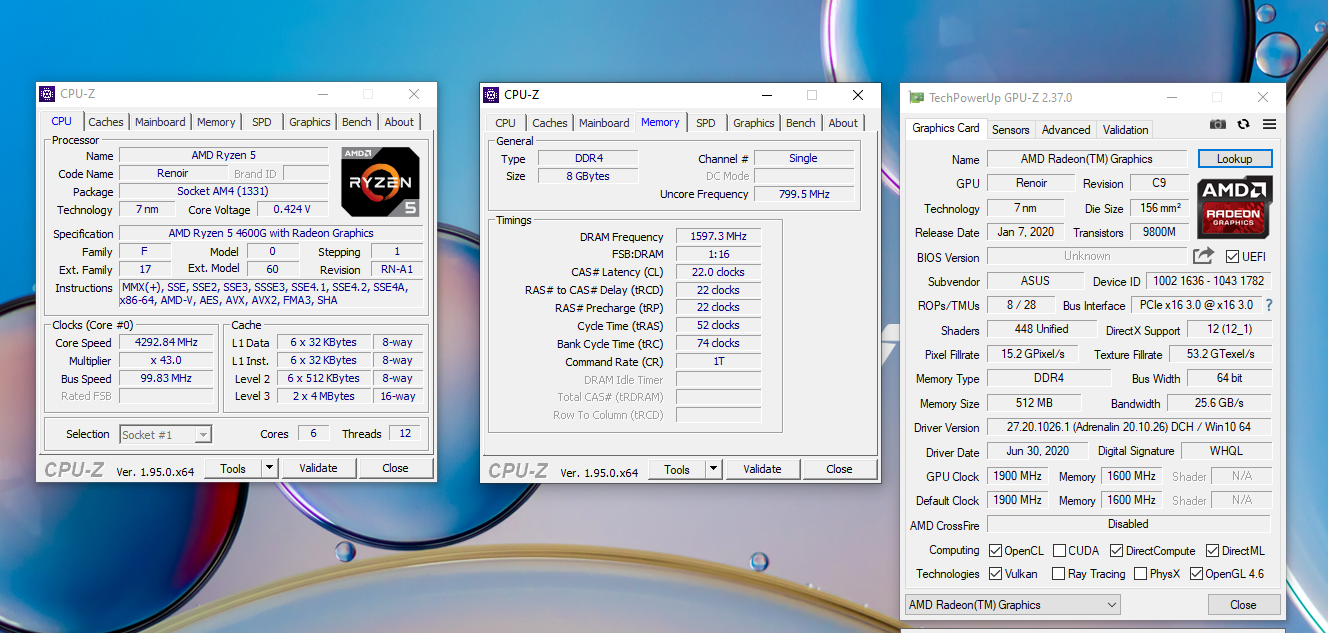Image resolution: width=1328 pixels, height=633 pixels.
Task: Toggle the Ray Tracing checkbox
Action: click(x=1059, y=574)
